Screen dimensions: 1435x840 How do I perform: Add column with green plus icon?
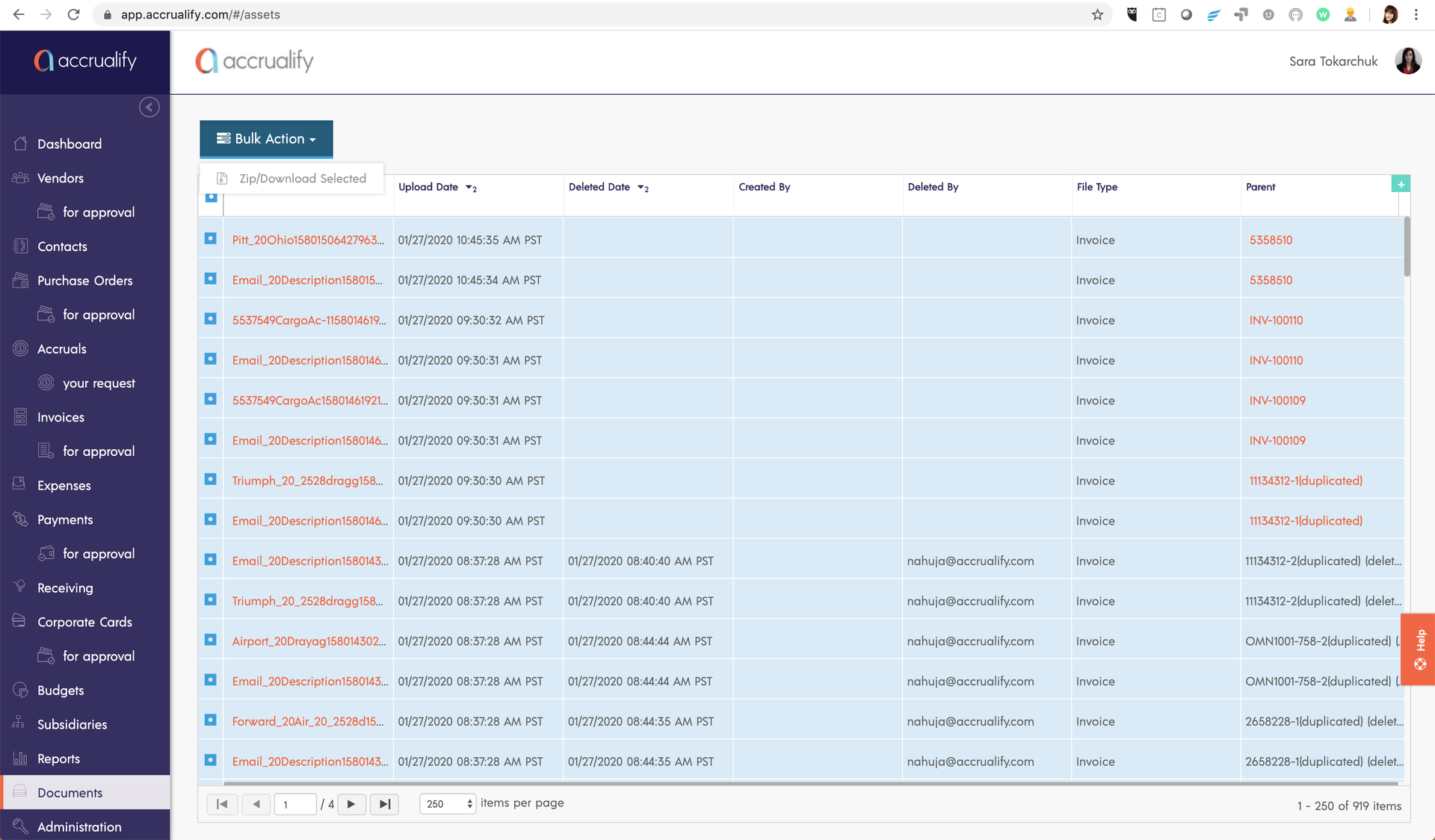pos(1401,184)
